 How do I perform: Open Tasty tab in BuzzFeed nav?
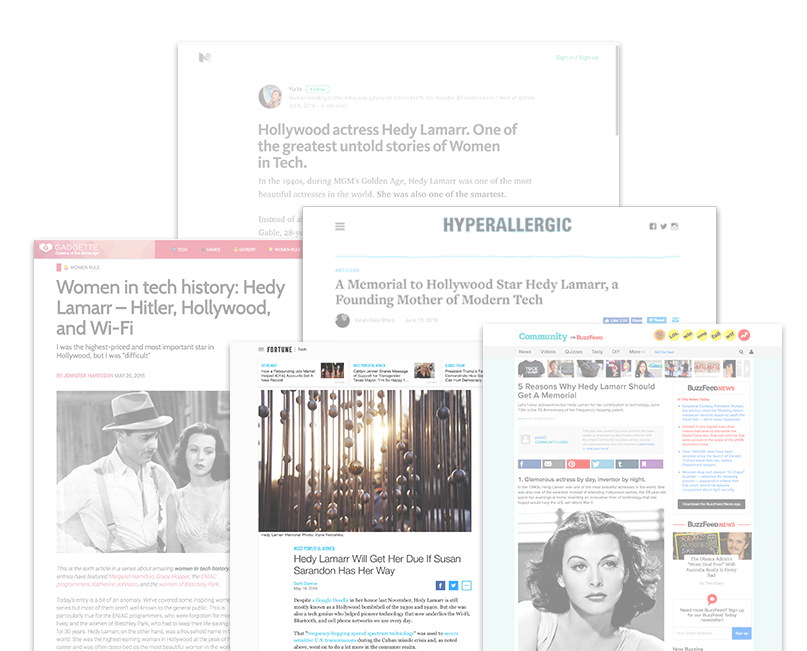pos(597,352)
